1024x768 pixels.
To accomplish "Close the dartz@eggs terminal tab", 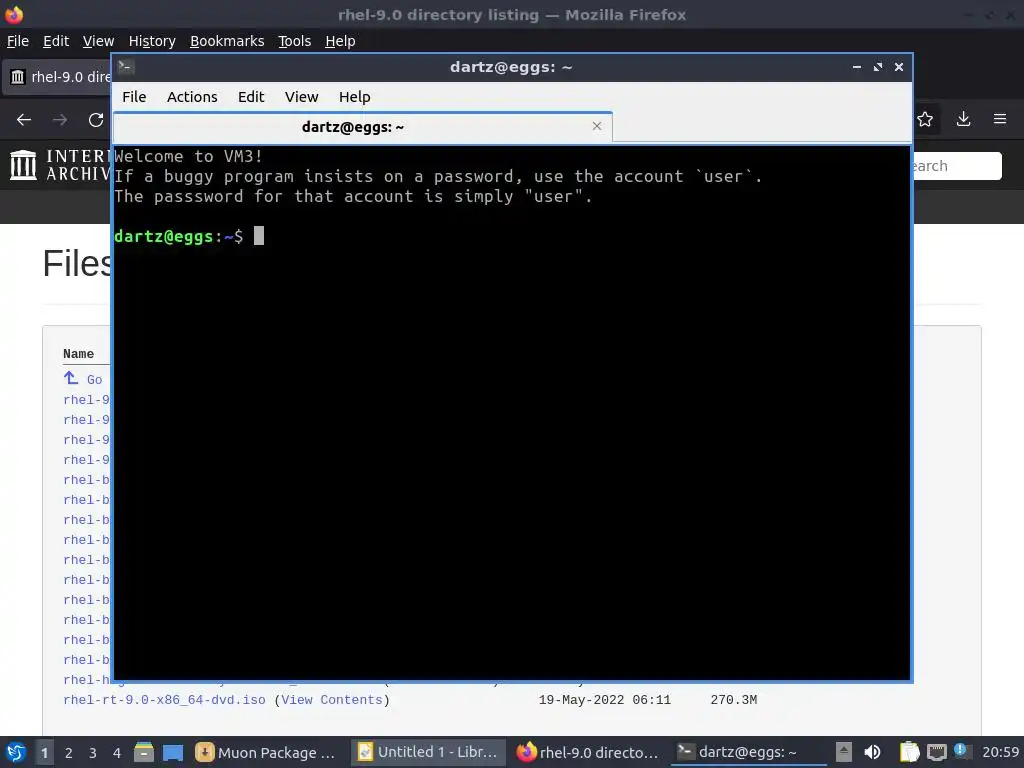I will (x=596, y=126).
